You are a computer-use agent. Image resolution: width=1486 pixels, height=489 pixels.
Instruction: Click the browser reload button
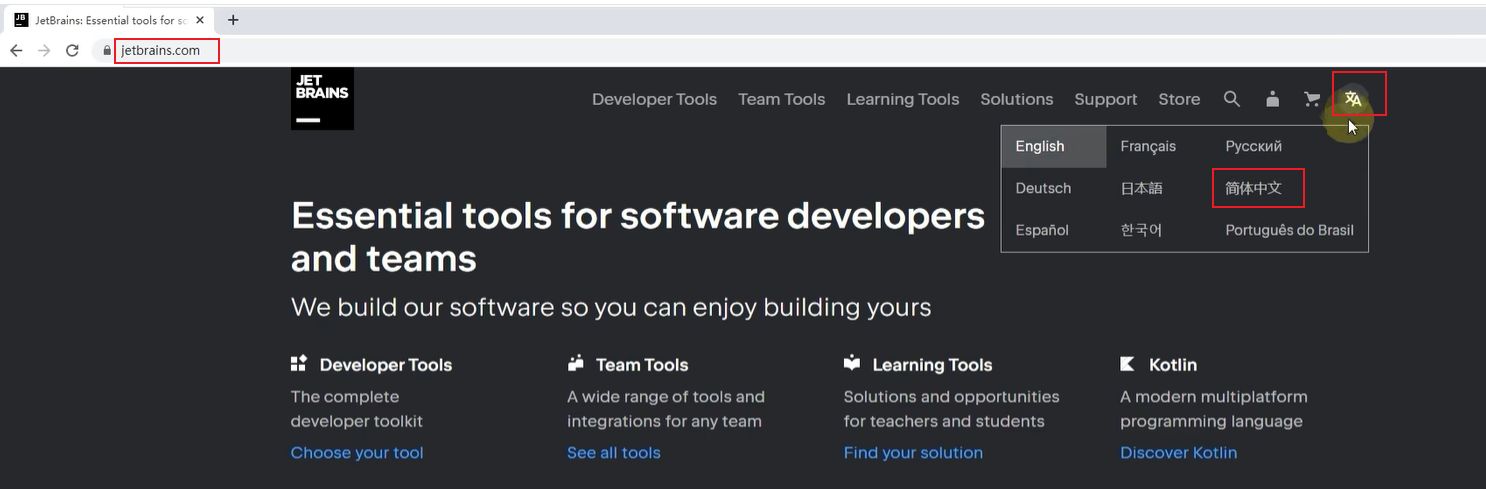coord(72,50)
